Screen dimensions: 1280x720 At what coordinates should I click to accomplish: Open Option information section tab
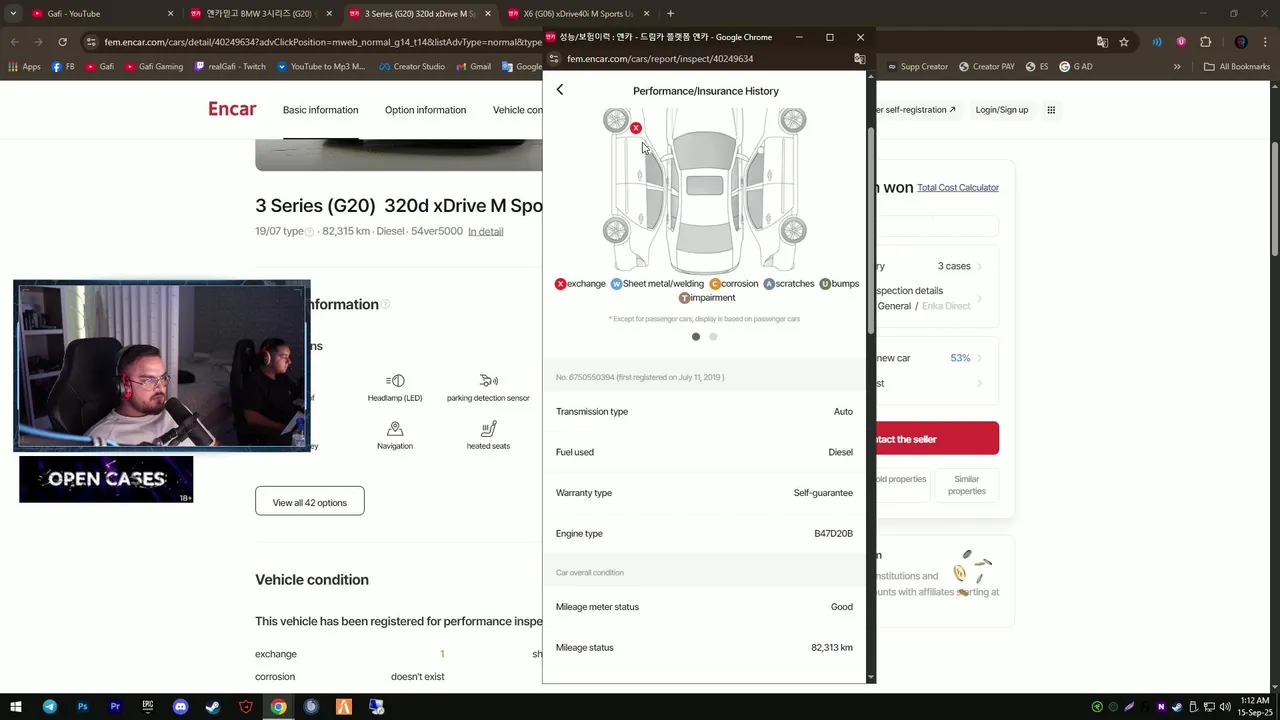(x=425, y=110)
